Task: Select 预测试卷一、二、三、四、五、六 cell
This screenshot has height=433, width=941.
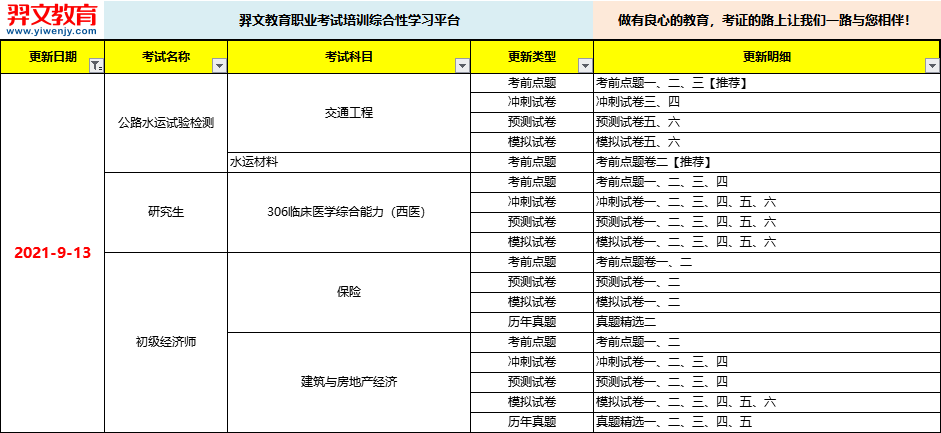Action: (766, 222)
